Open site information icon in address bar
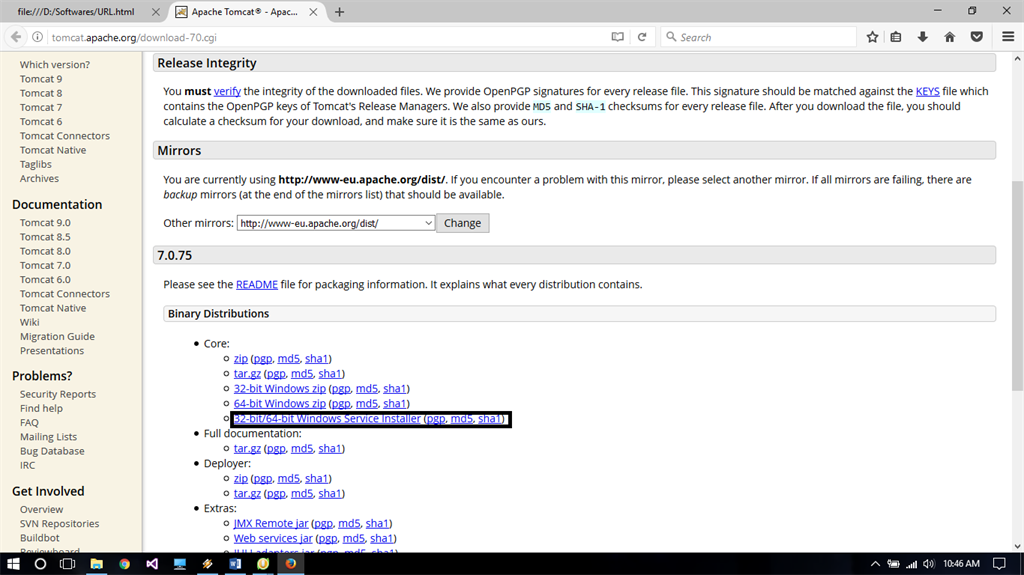The height and width of the screenshot is (575, 1024). (38, 37)
